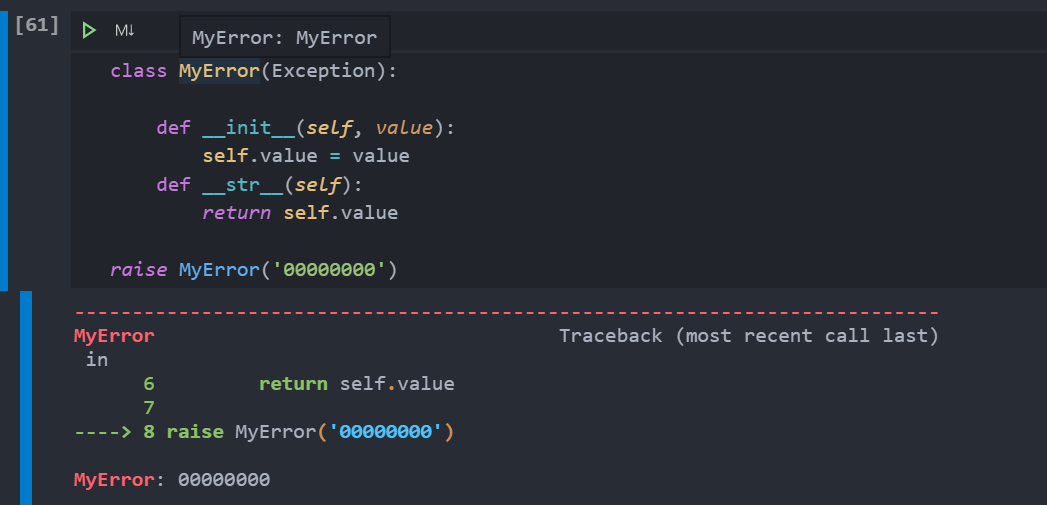The height and width of the screenshot is (505, 1047).
Task: Click the raise keyword in the code cell
Action: tap(138, 270)
